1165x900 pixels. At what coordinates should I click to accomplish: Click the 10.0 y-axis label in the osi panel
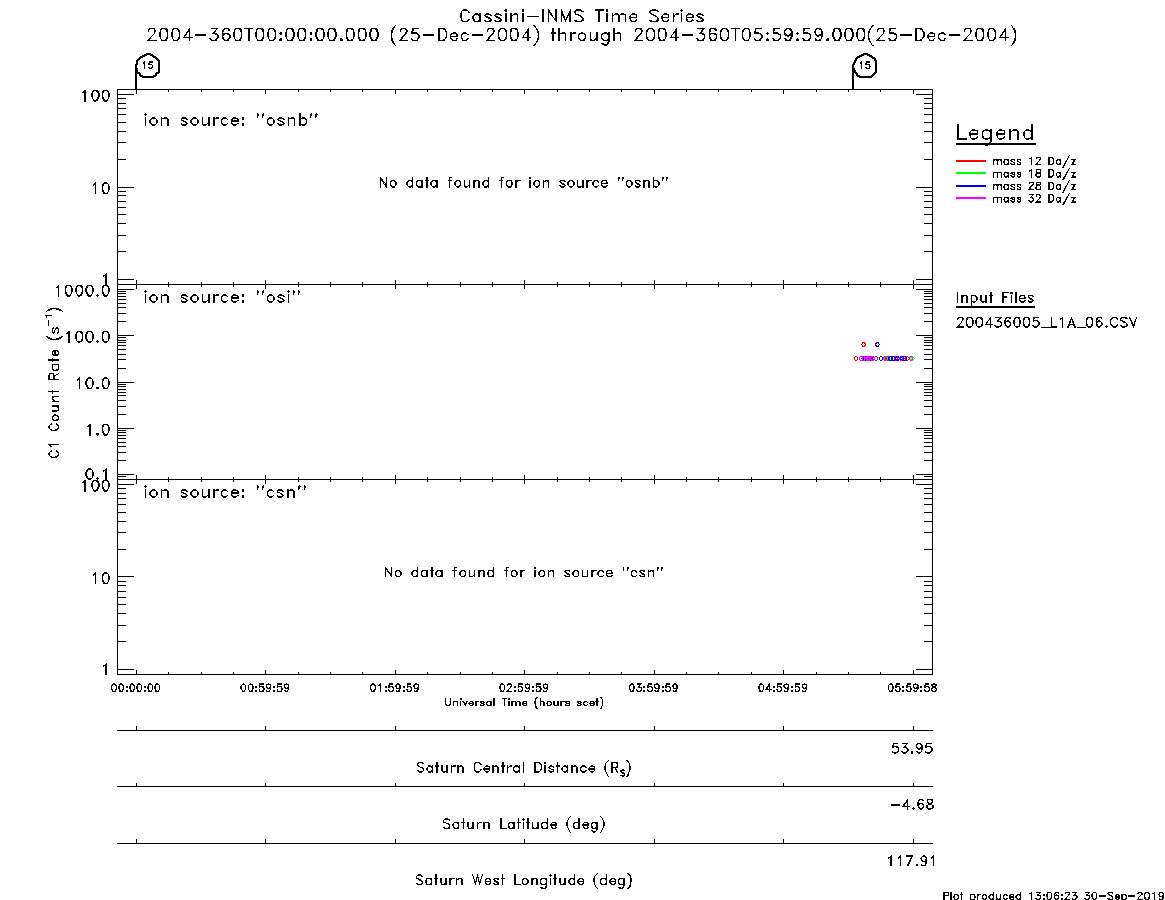coord(92,383)
